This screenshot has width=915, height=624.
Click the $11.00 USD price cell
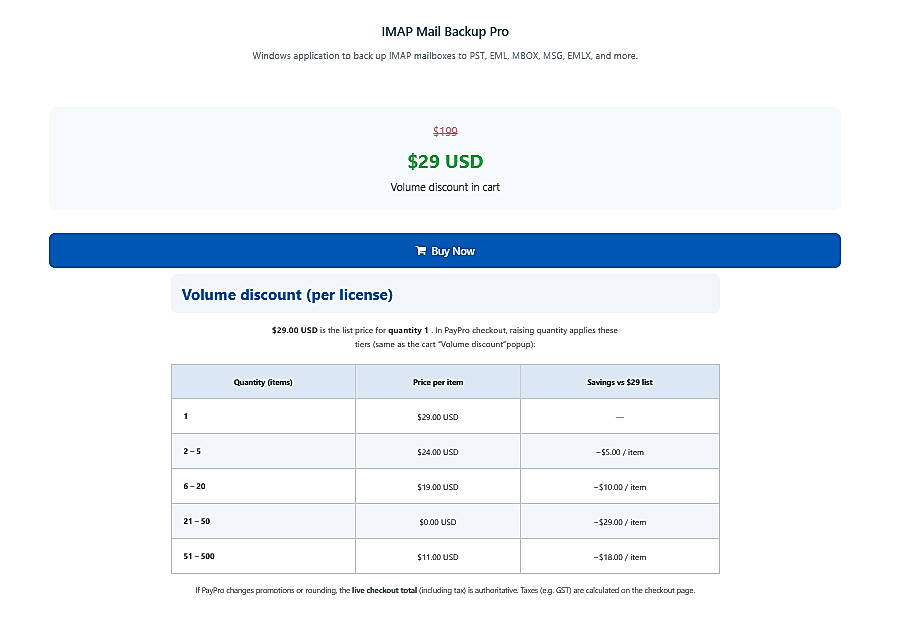tap(438, 556)
